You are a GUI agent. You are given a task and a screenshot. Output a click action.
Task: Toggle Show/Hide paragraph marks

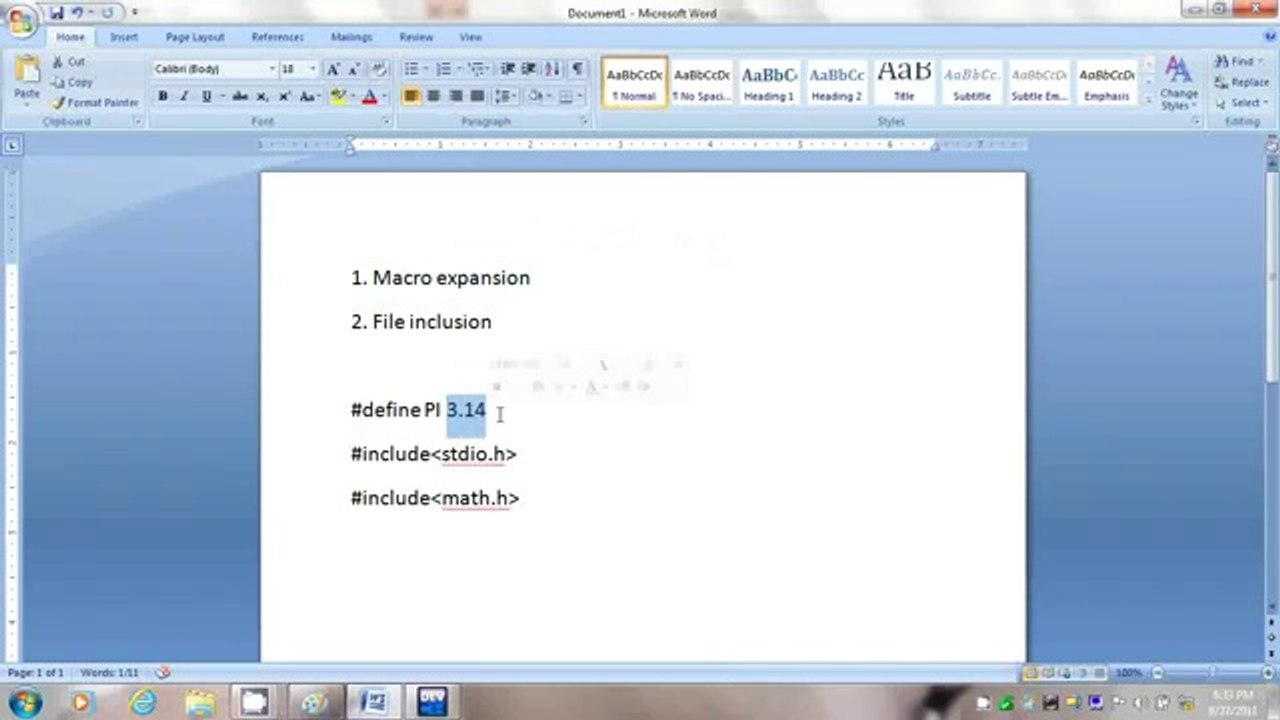click(577, 69)
